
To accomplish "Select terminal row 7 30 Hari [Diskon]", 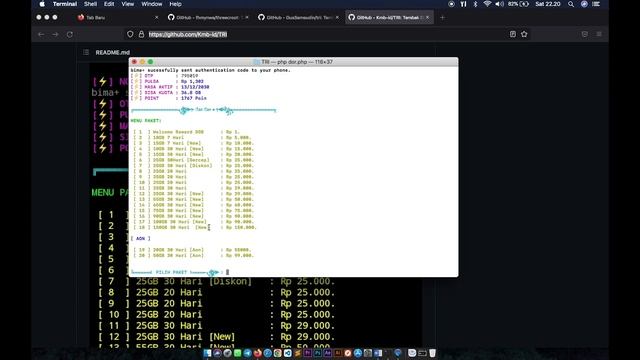I will (193, 166).
